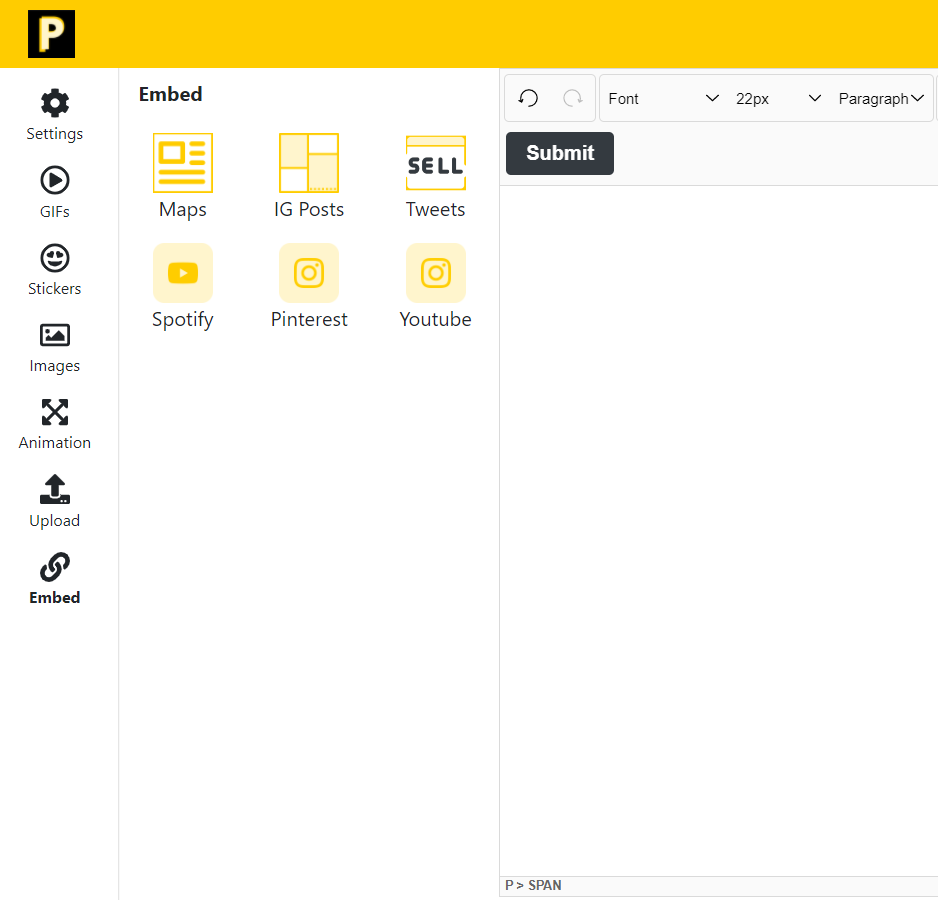Screen dimensions: 938x900
Task: Click the P logo in the header
Action: tap(51, 34)
